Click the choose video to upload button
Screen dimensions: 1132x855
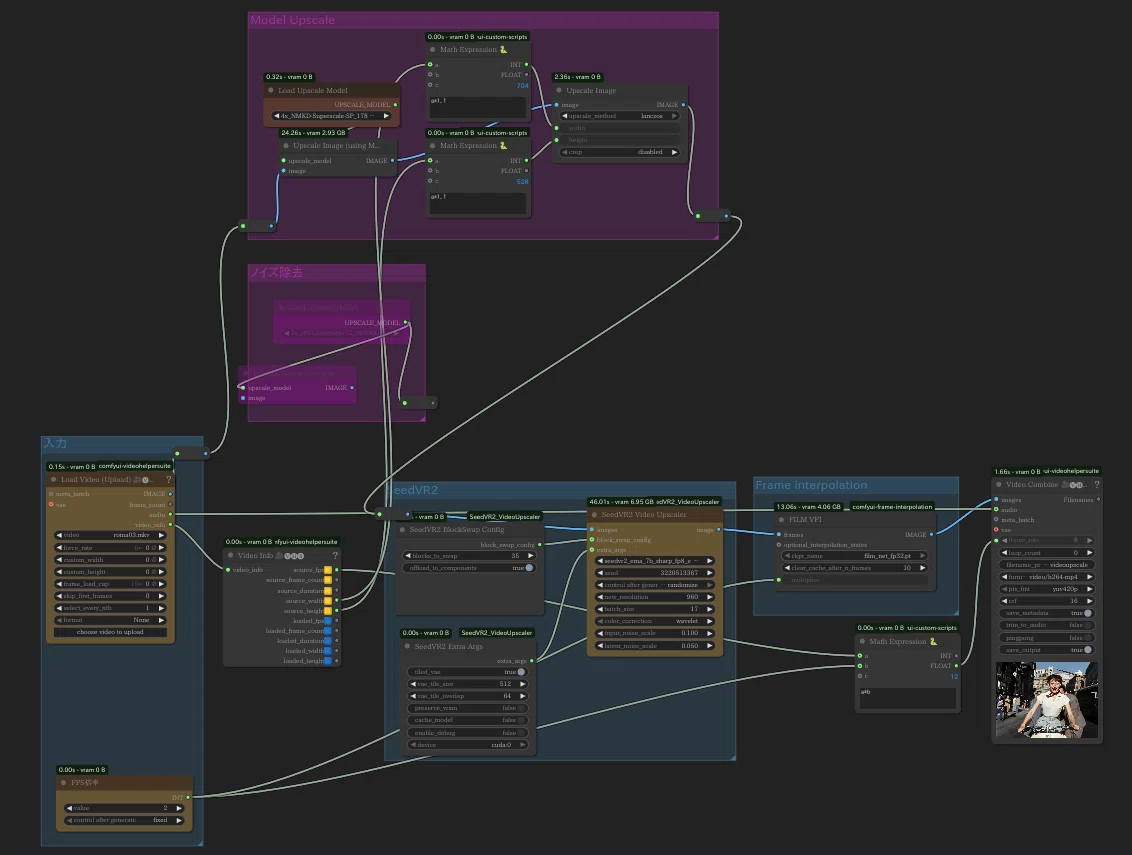tap(110, 632)
